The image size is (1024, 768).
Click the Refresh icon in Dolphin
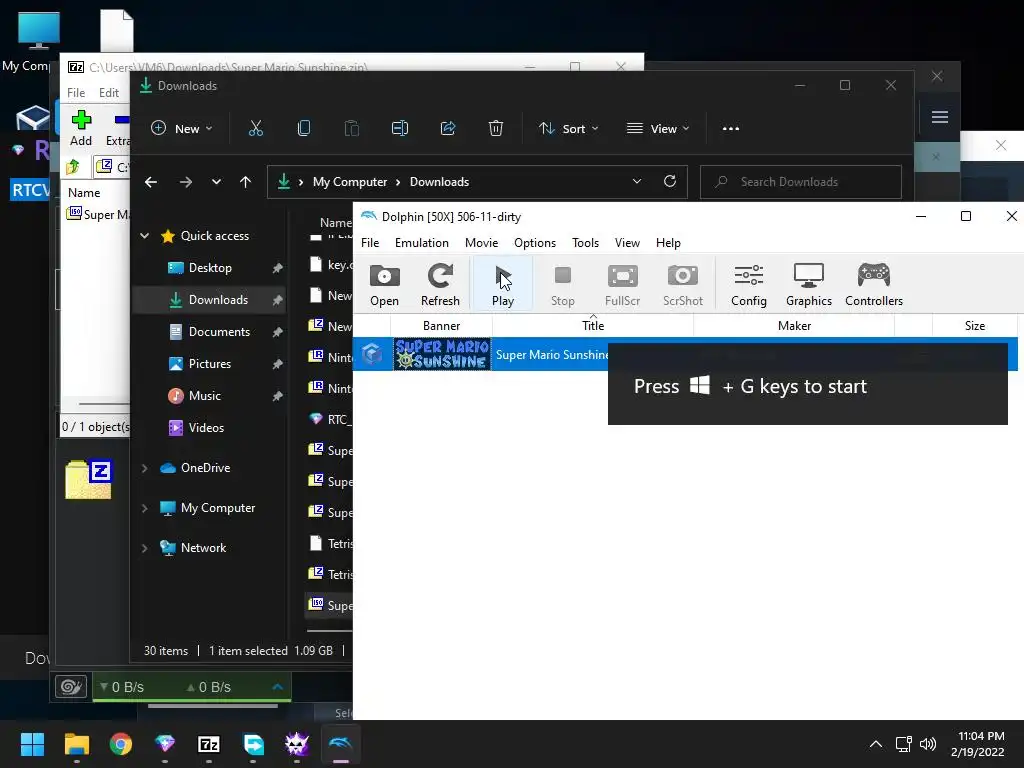pyautogui.click(x=440, y=284)
